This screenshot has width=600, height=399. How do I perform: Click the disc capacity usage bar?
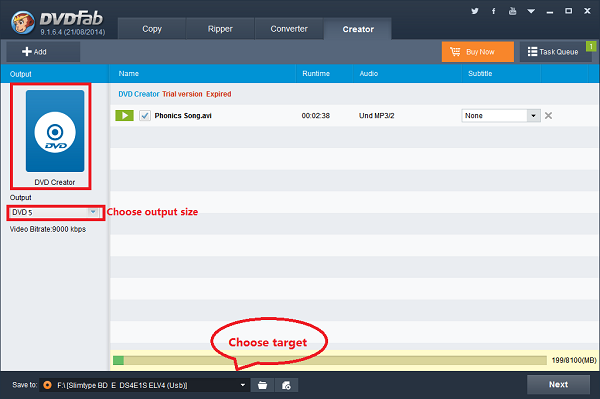tap(329, 360)
